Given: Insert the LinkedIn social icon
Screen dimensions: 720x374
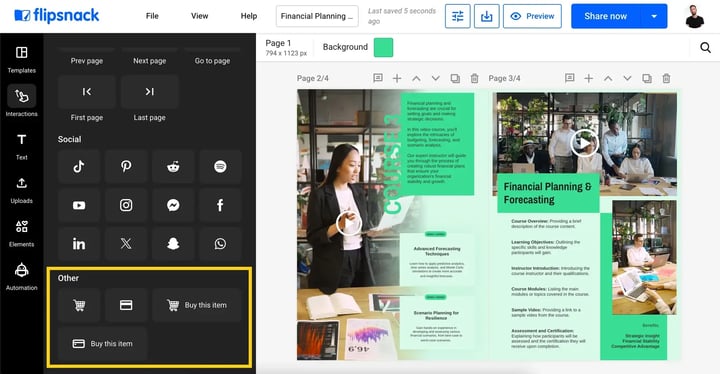Looking at the screenshot, I should pyautogui.click(x=79, y=244).
